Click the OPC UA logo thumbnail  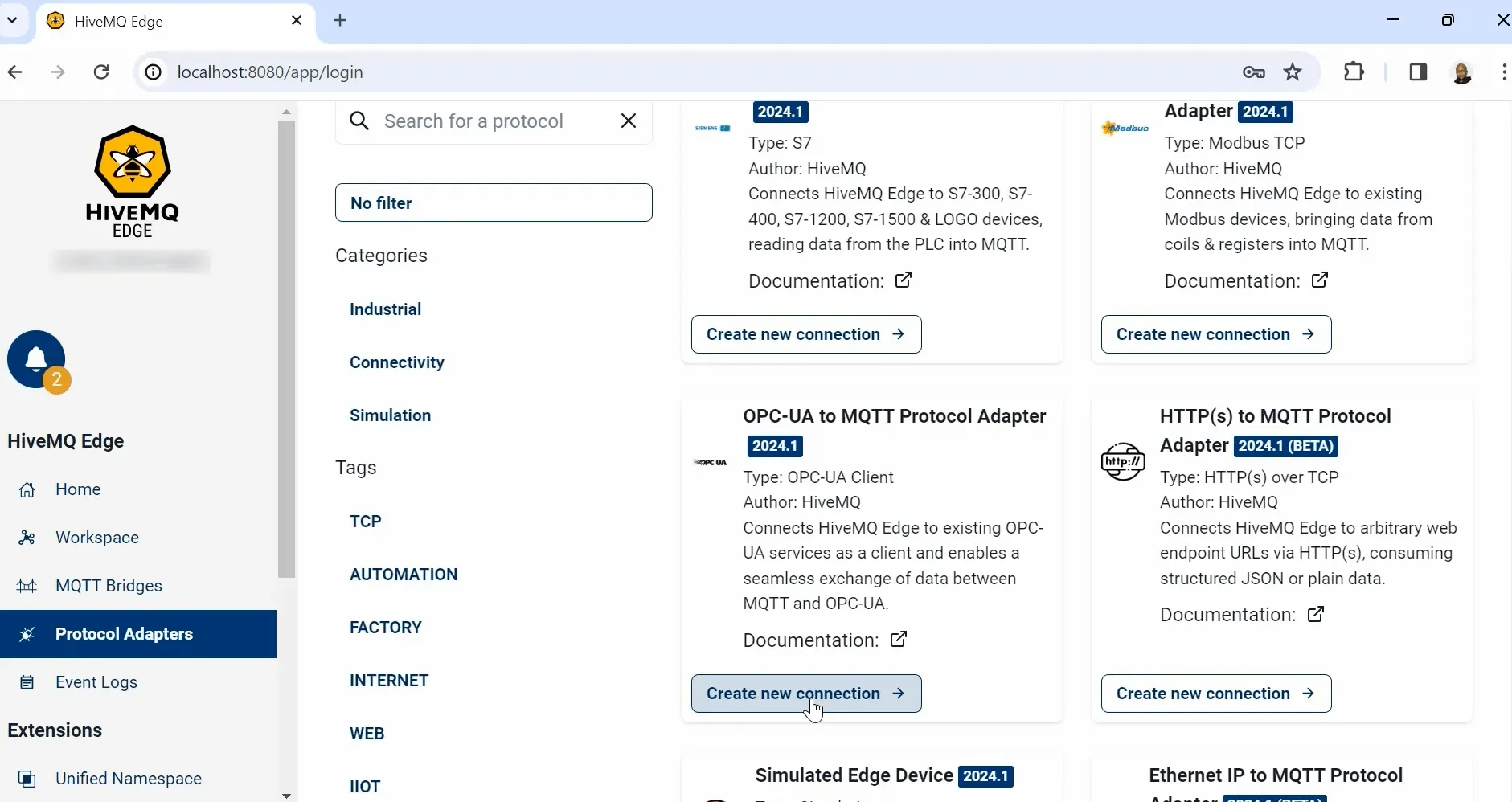(x=710, y=462)
